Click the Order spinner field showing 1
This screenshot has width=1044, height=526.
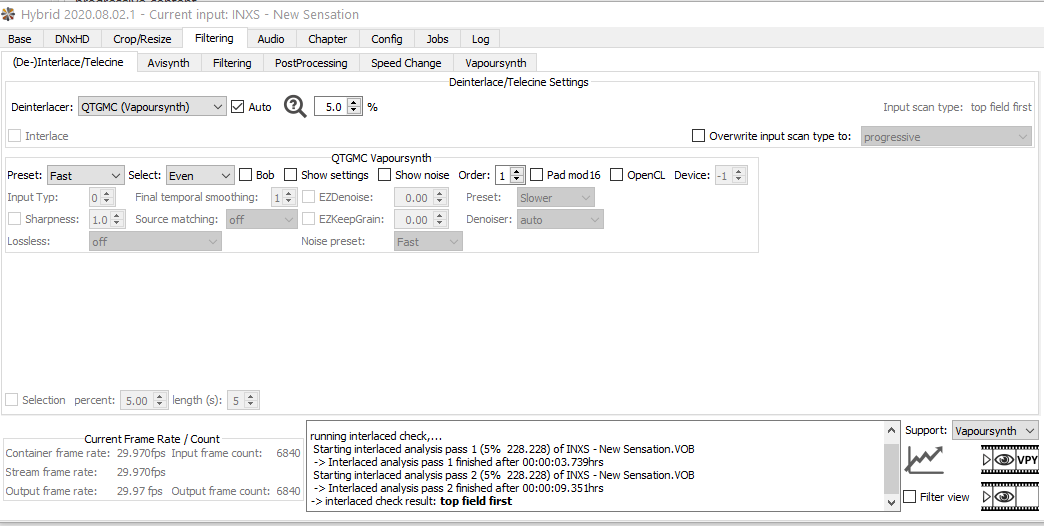pos(503,175)
